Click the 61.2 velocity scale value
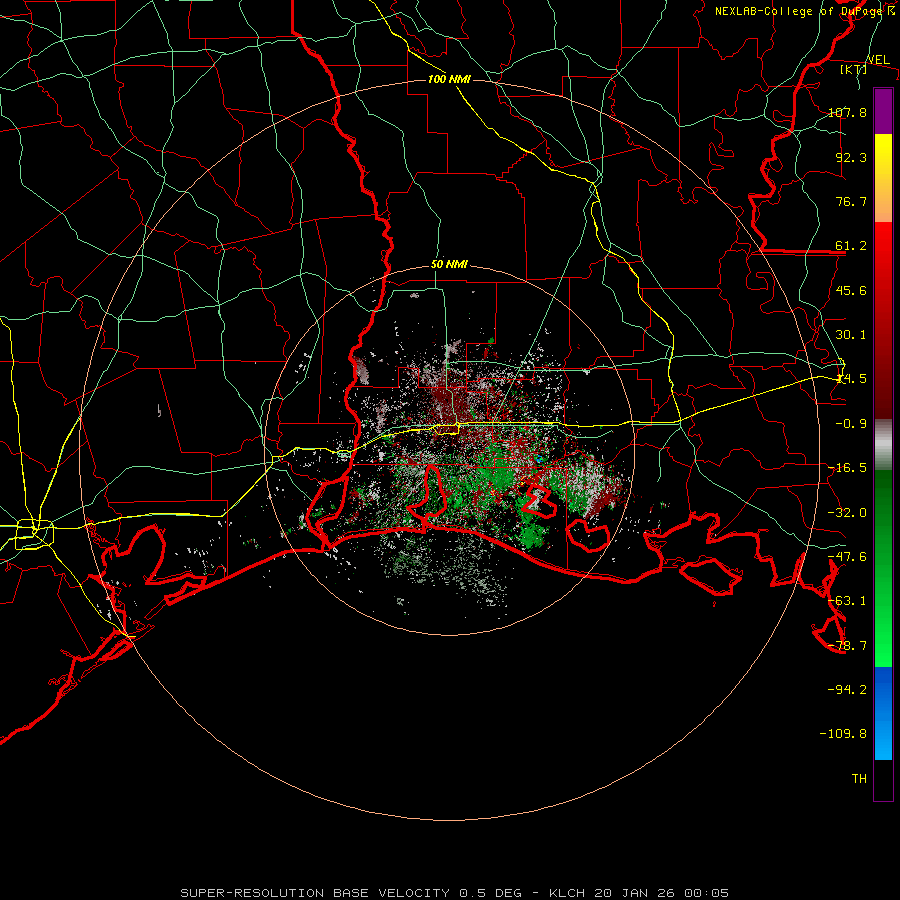This screenshot has height=900, width=900. point(851,246)
